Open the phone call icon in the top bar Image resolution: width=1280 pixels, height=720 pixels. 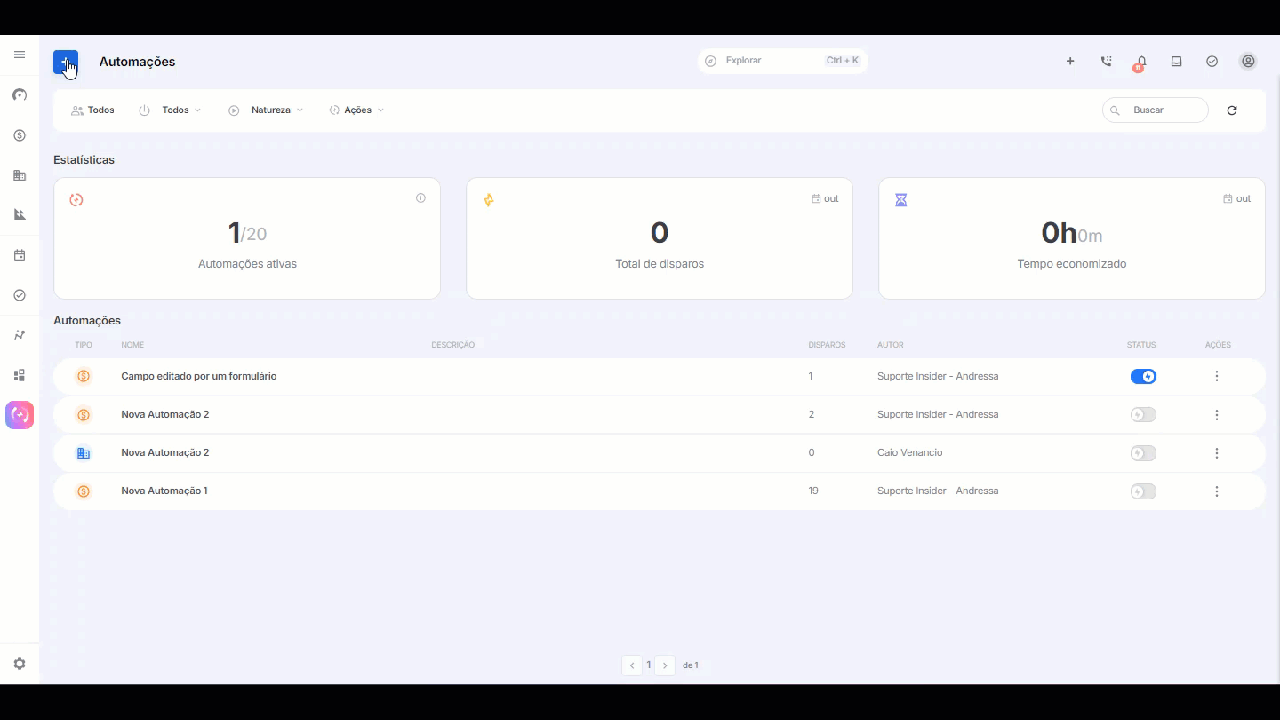tap(1106, 61)
